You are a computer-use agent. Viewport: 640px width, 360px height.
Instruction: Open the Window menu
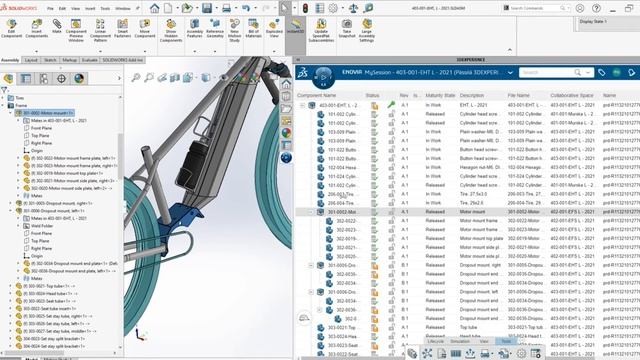pos(122,8)
